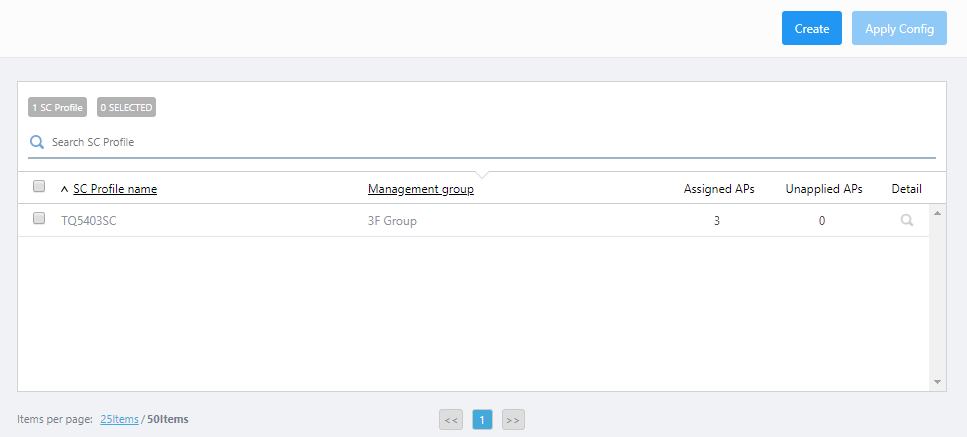Click the Unapplied APs column header
This screenshot has width=967, height=437.
(823, 189)
